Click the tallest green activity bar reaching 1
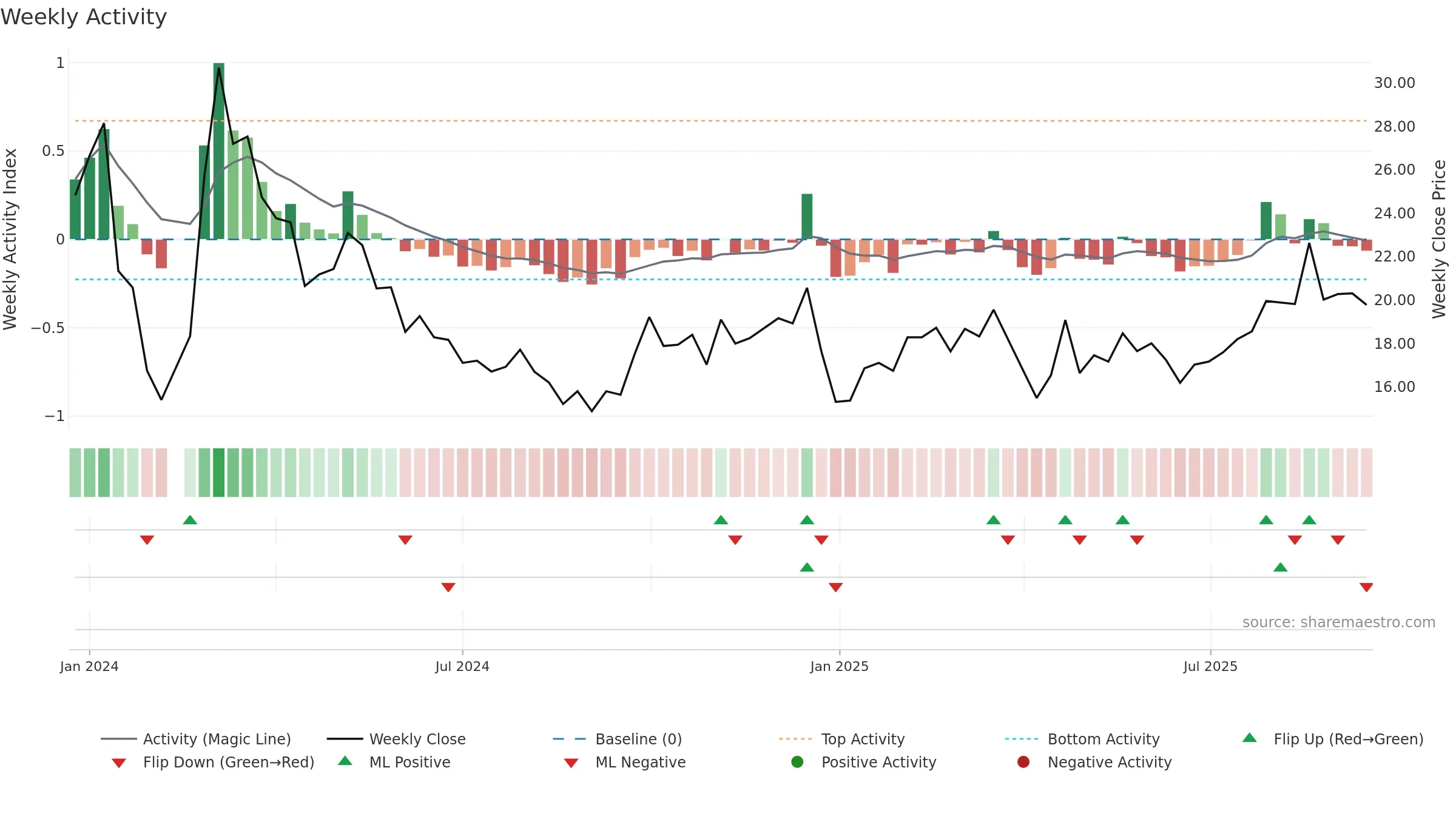The height and width of the screenshot is (819, 1456). [219, 151]
